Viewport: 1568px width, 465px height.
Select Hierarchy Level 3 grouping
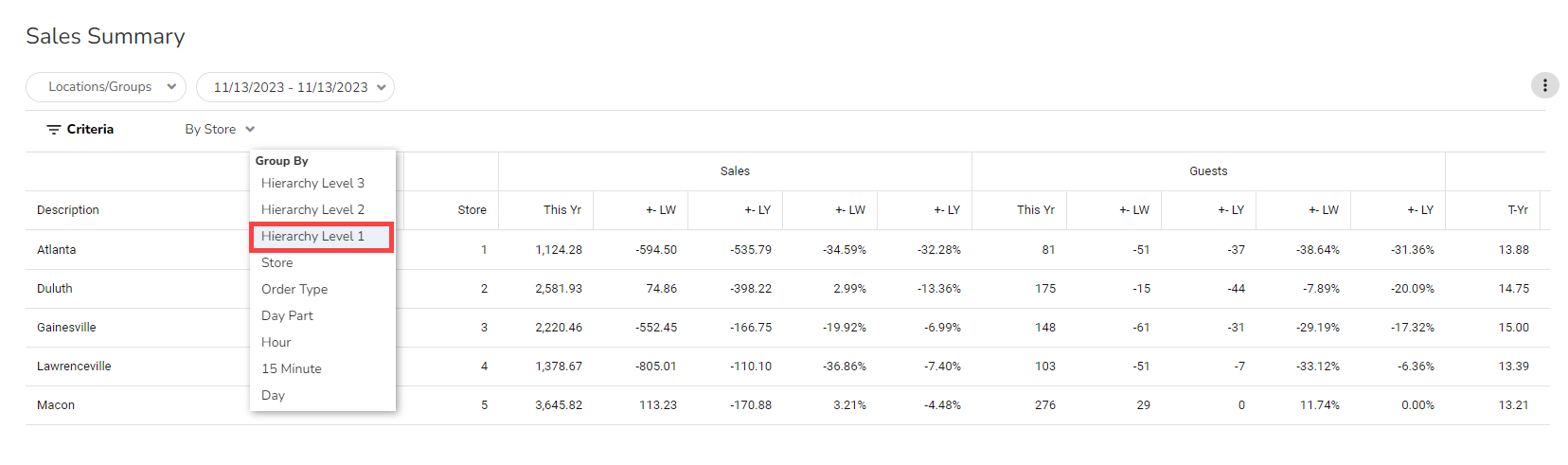coord(312,184)
